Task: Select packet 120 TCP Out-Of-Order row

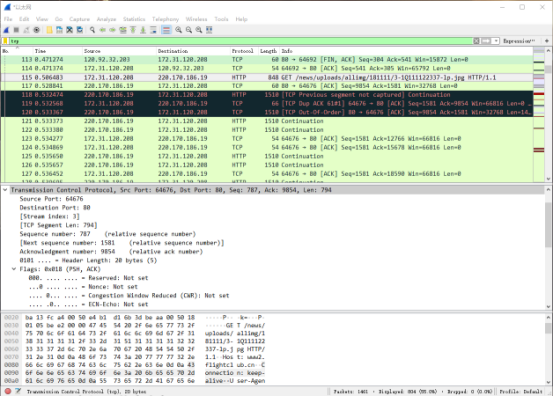Action: point(267,112)
